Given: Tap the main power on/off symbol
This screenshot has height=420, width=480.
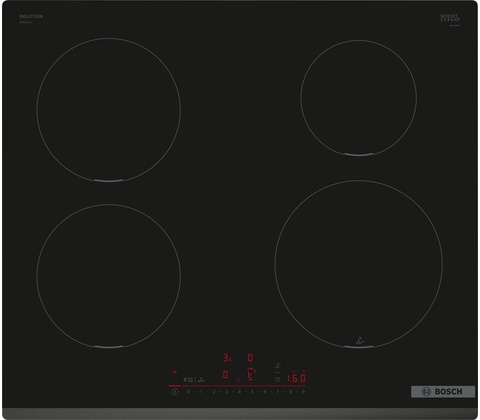Looking at the screenshot, I should pyautogui.click(x=175, y=392).
